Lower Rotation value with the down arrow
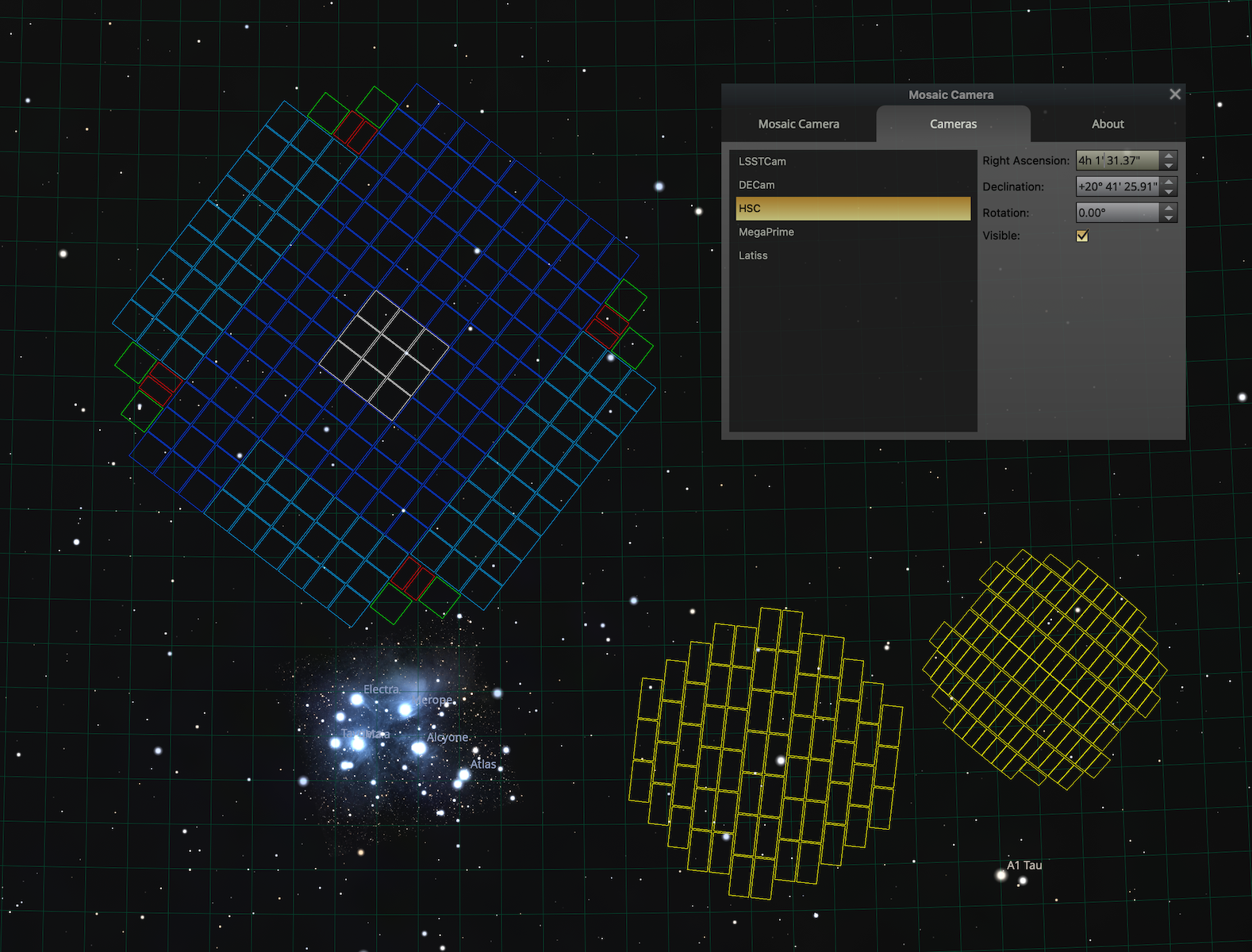The height and width of the screenshot is (952, 1252). click(x=1168, y=217)
